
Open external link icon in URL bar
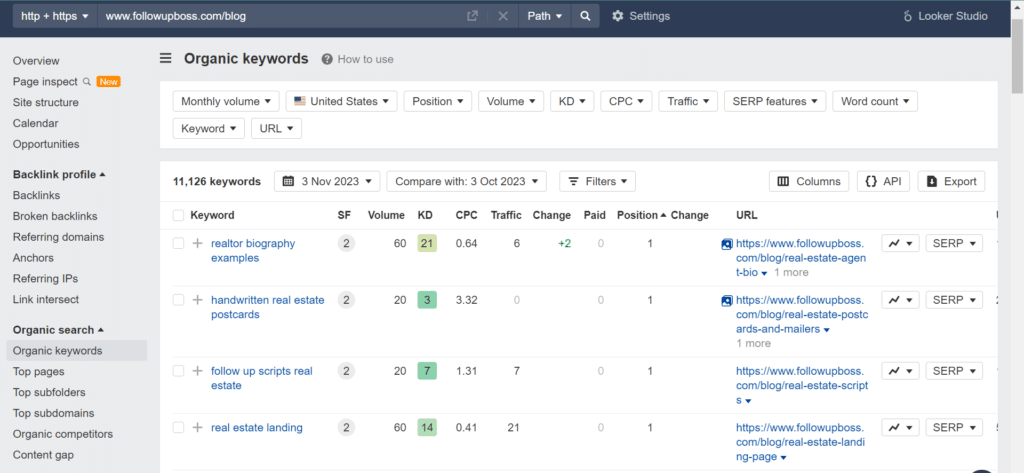coord(472,16)
